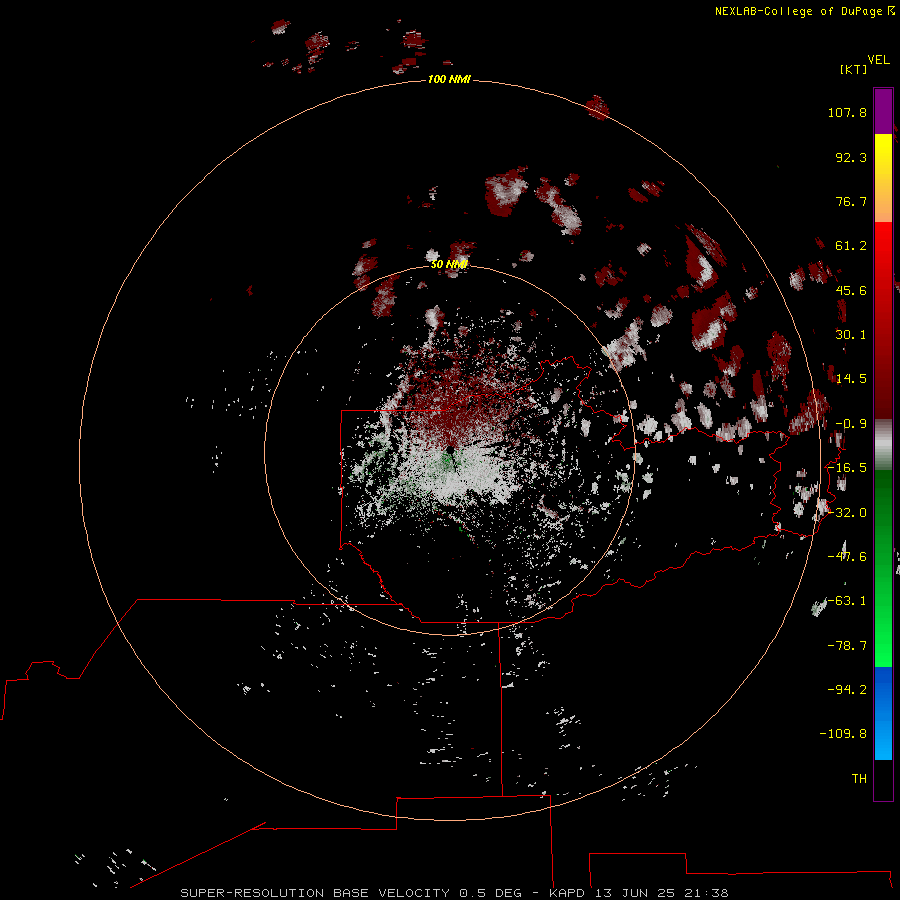This screenshot has width=900, height=900.
Task: Click the TH legend label
Action: (859, 779)
